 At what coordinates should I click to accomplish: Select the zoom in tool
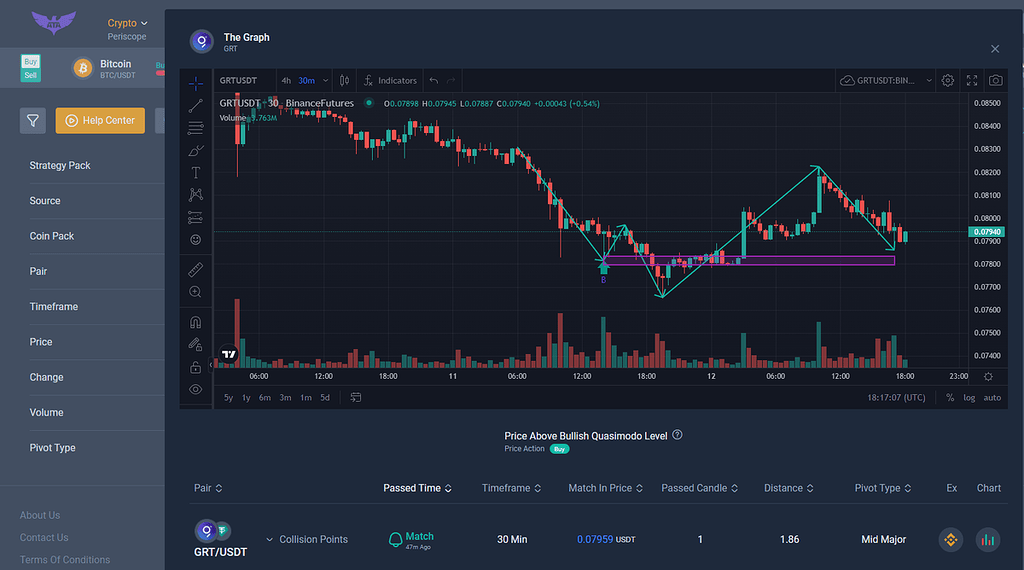click(x=195, y=292)
